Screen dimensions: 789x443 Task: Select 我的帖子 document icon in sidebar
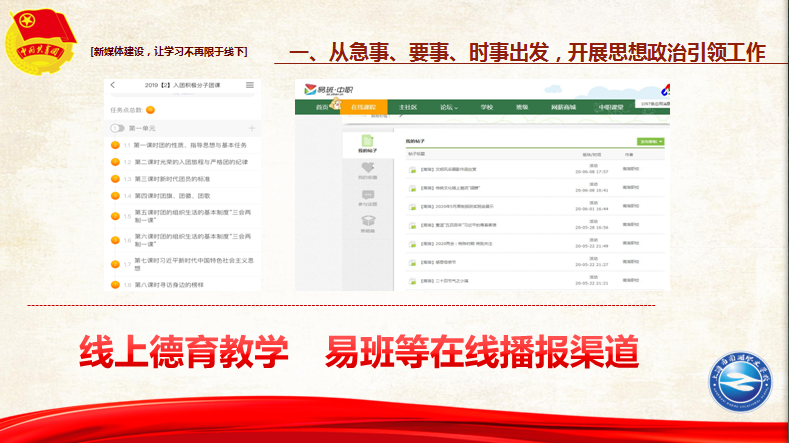click(x=368, y=143)
